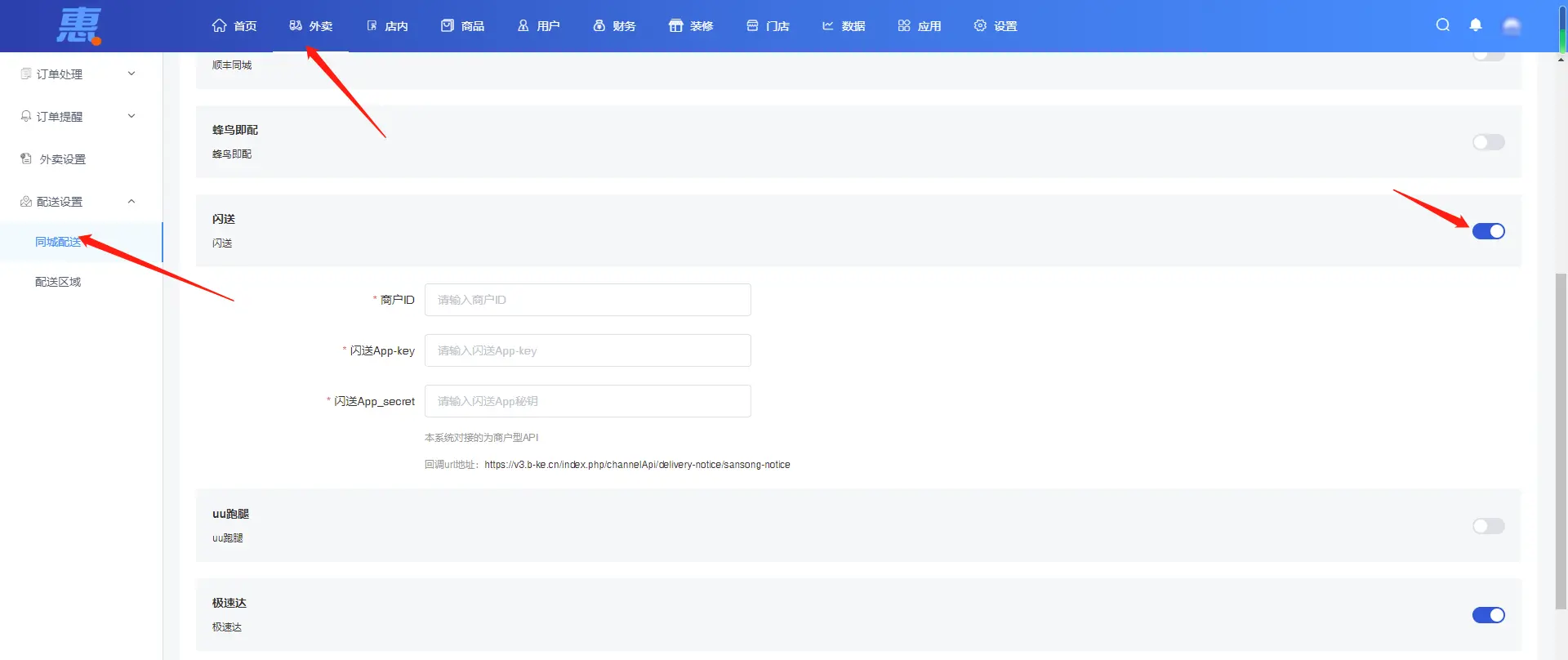Screen dimensions: 1568x660
Task: Click the 惠 logo in the header
Action: (x=79, y=25)
